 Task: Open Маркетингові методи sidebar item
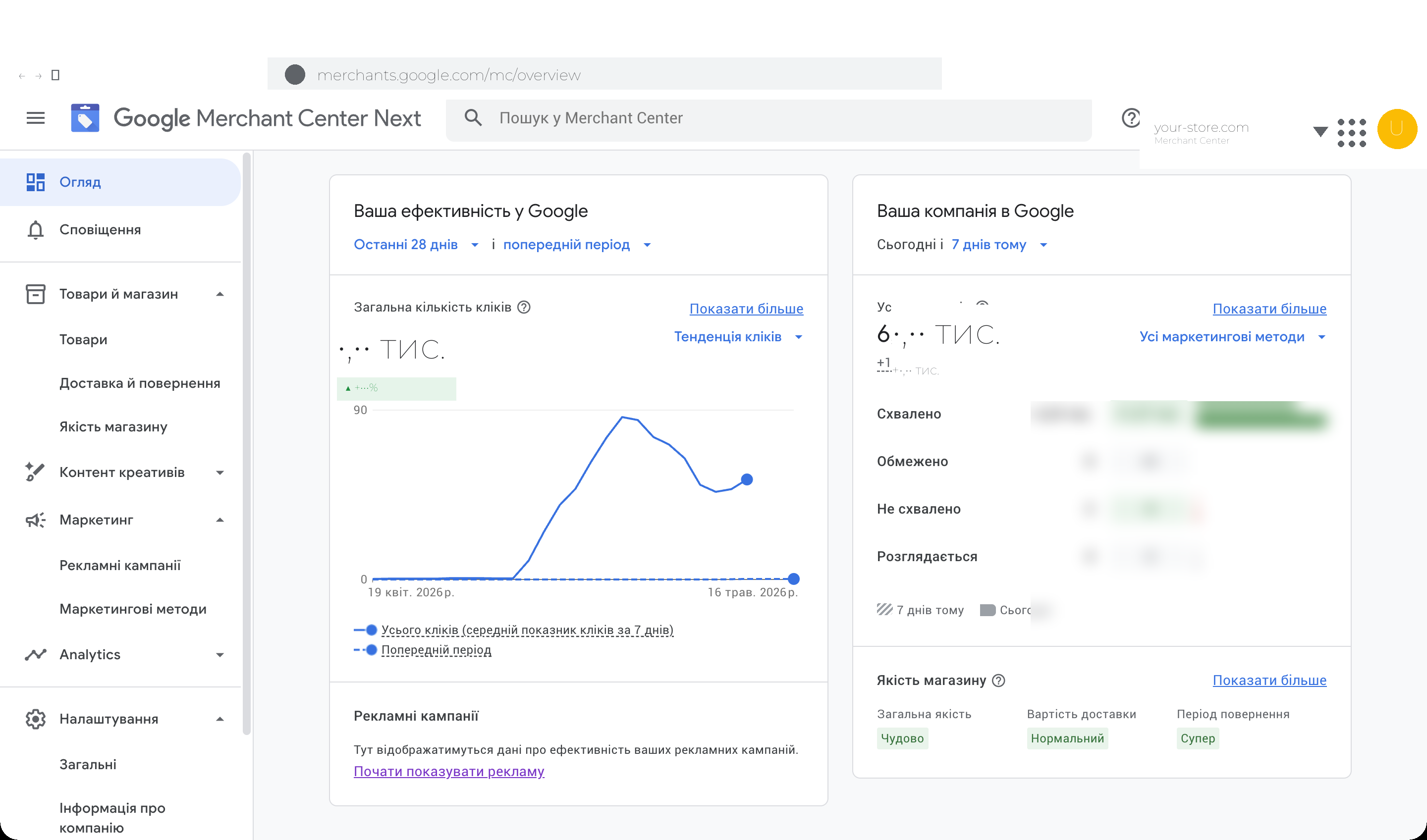coord(133,609)
